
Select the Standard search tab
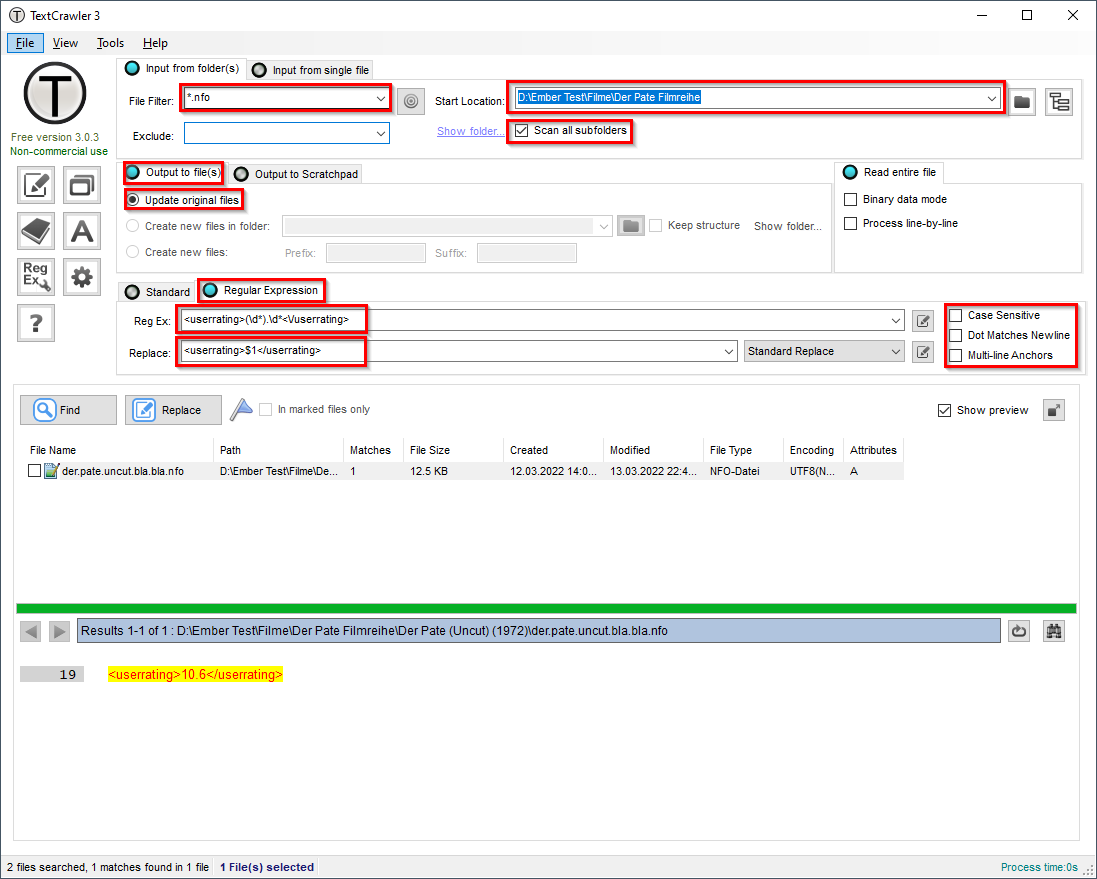pyautogui.click(x=157, y=292)
